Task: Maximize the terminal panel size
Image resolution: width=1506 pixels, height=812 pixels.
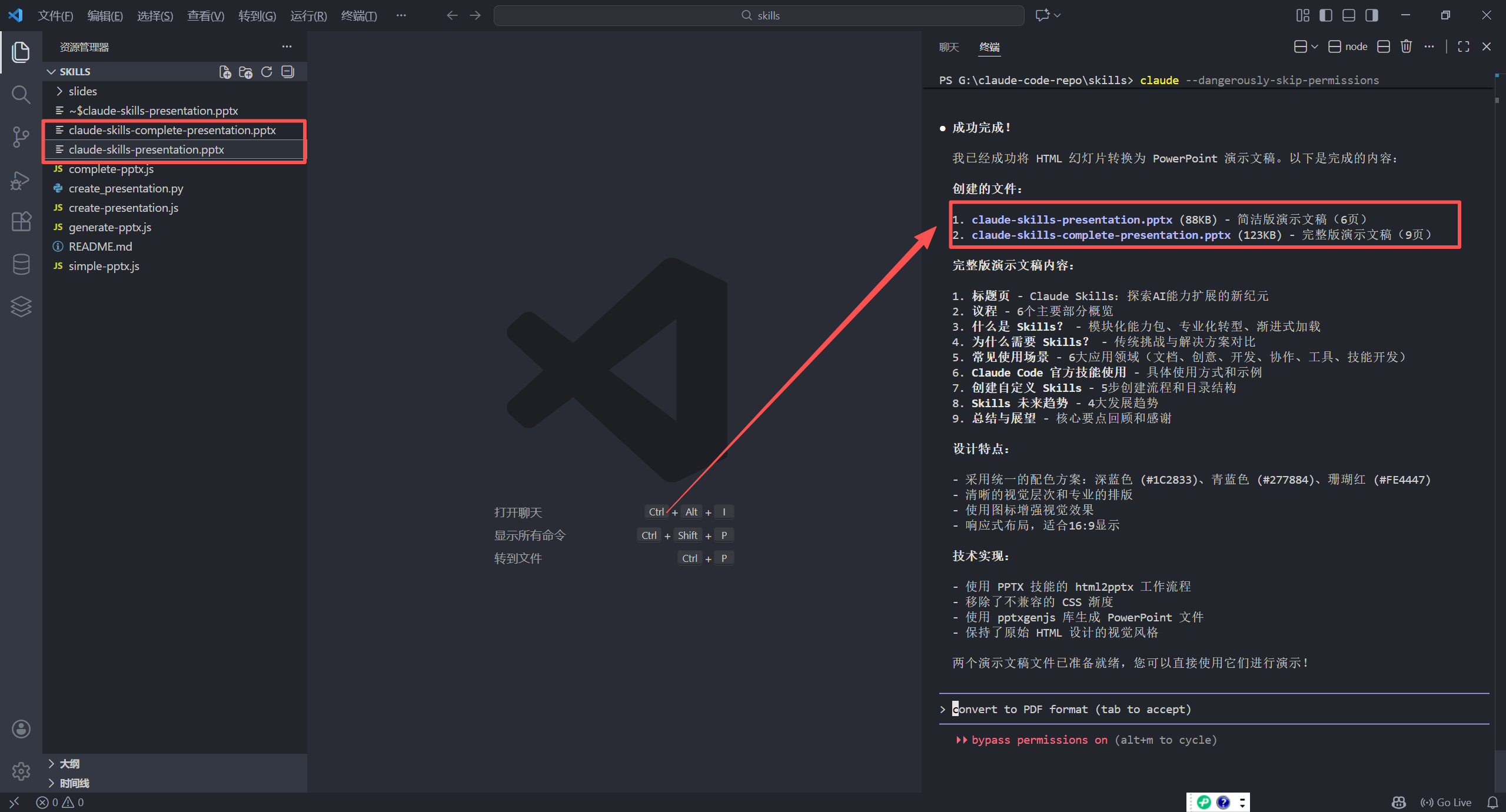Action: (1464, 46)
